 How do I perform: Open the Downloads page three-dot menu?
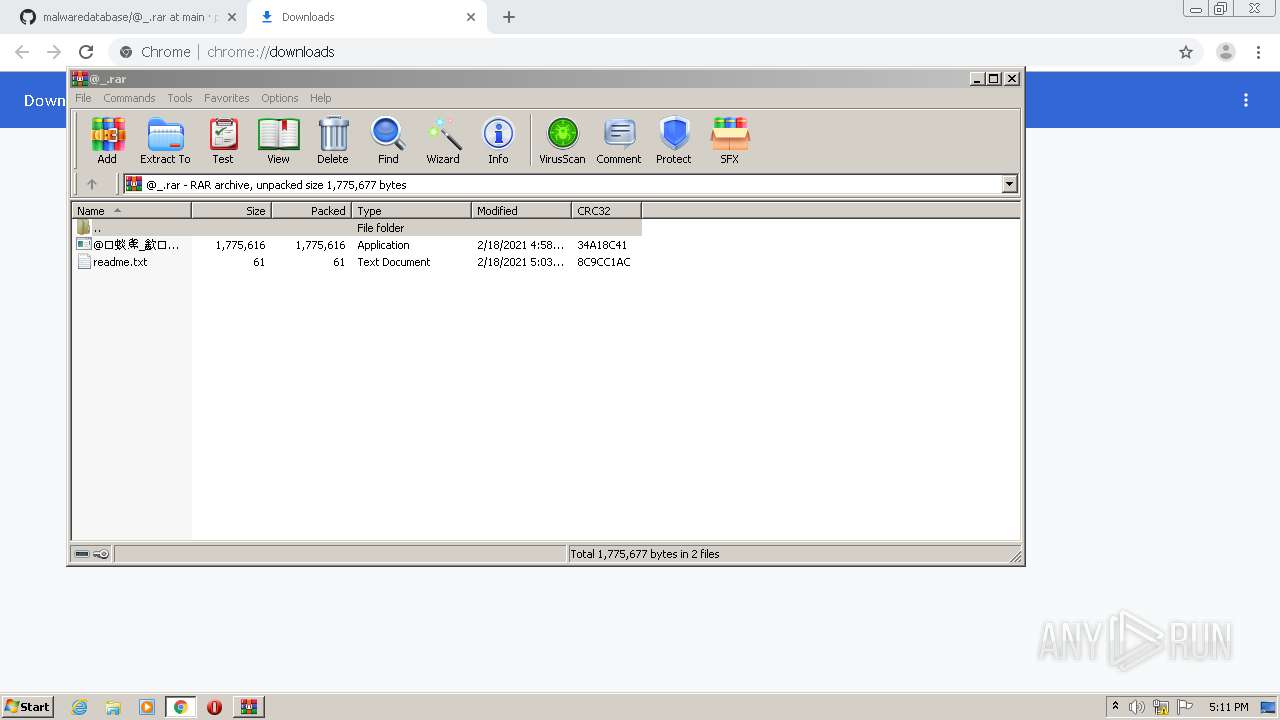[1246, 100]
